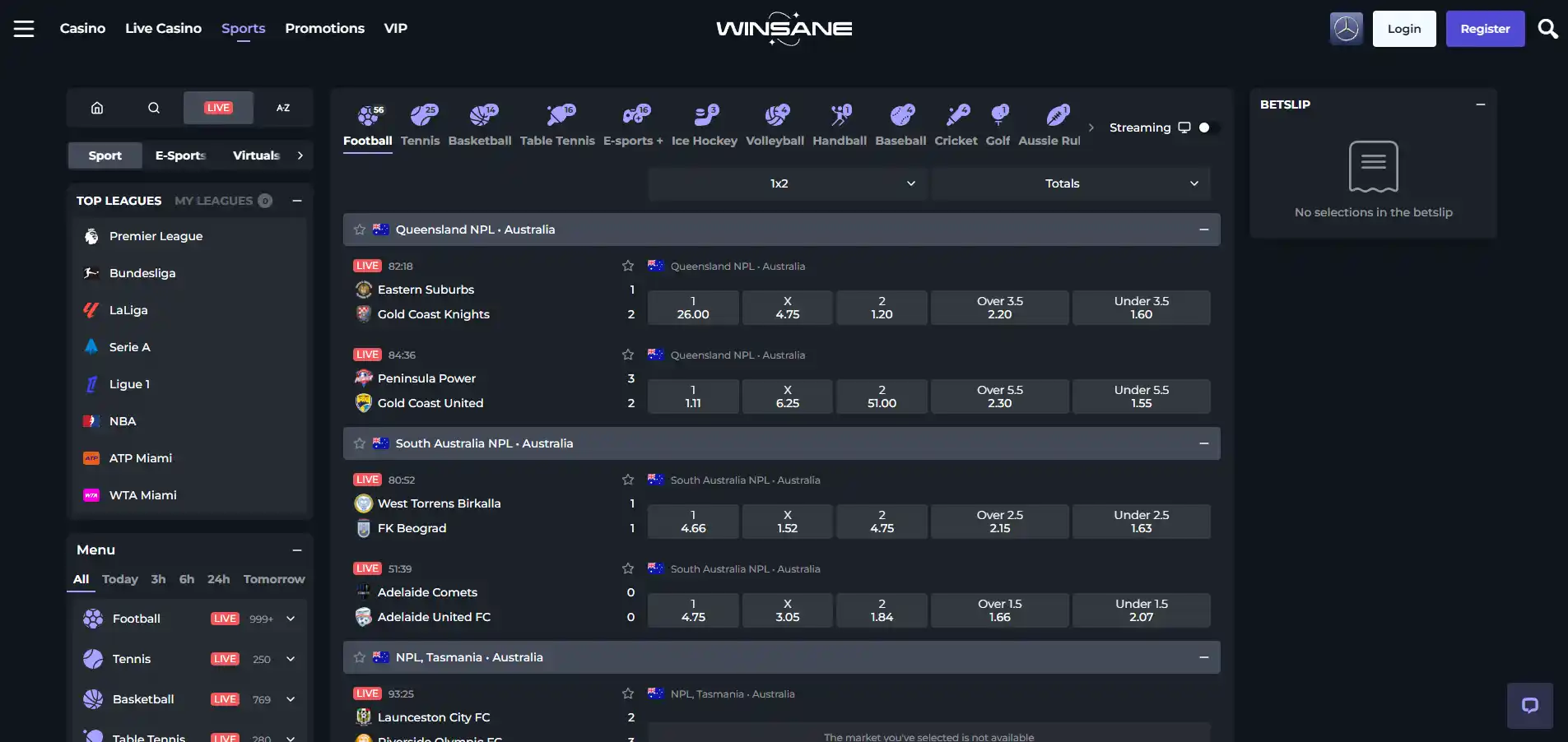Expand the Basketball row in Menu
Screen dimensions: 1568x742
pos(291,699)
